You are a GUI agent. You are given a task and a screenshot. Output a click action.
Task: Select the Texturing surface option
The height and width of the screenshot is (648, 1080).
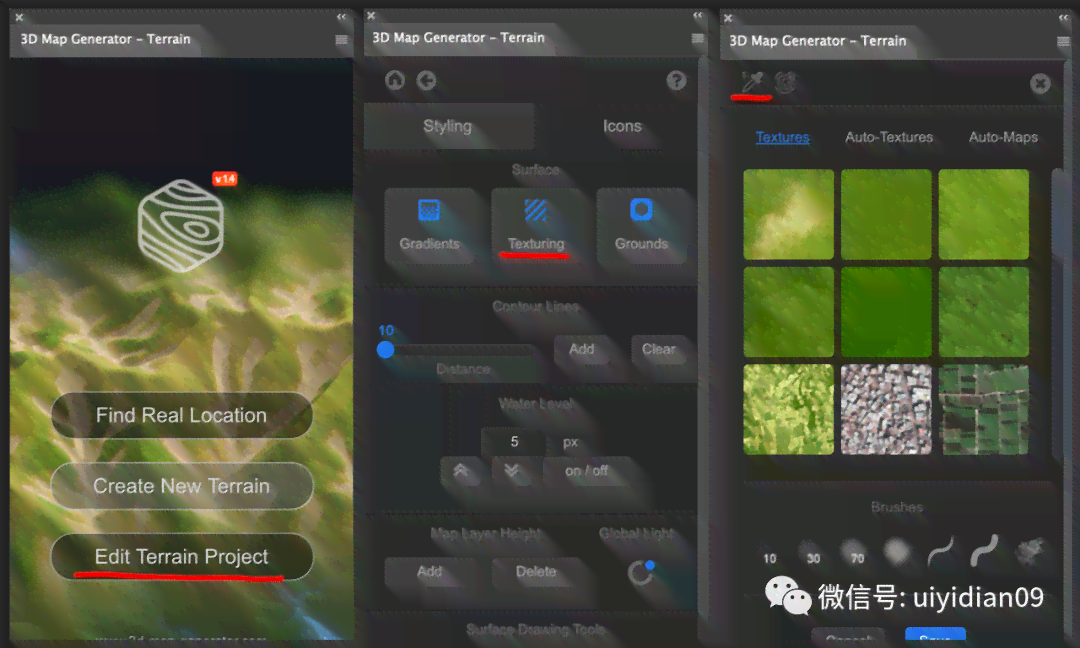click(x=535, y=226)
